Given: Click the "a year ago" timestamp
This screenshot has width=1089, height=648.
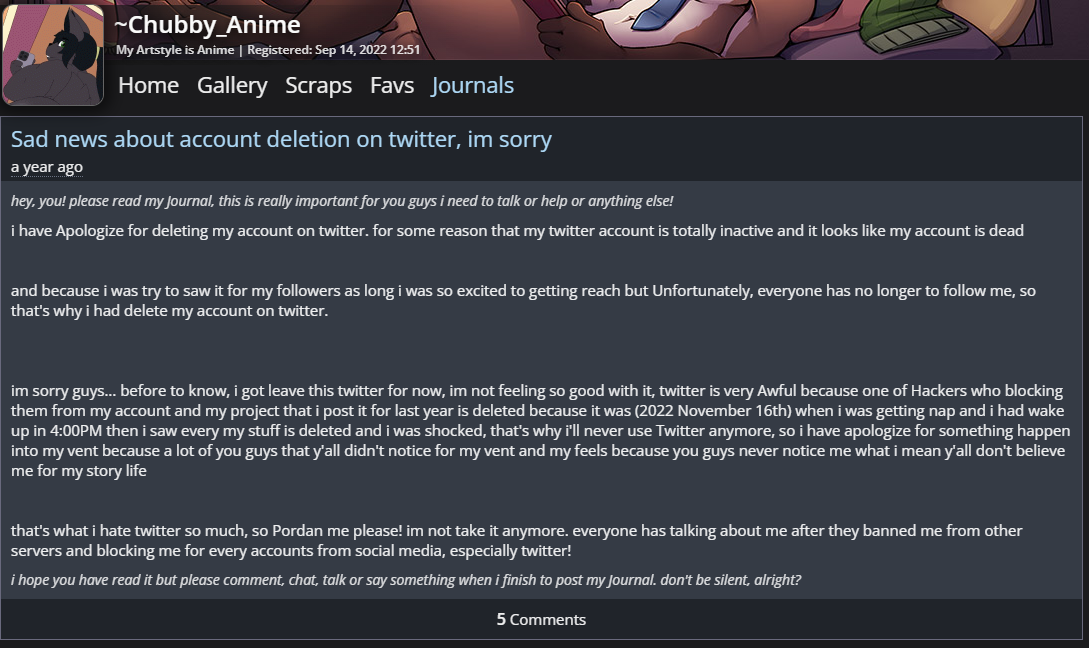Looking at the screenshot, I should [x=47, y=167].
